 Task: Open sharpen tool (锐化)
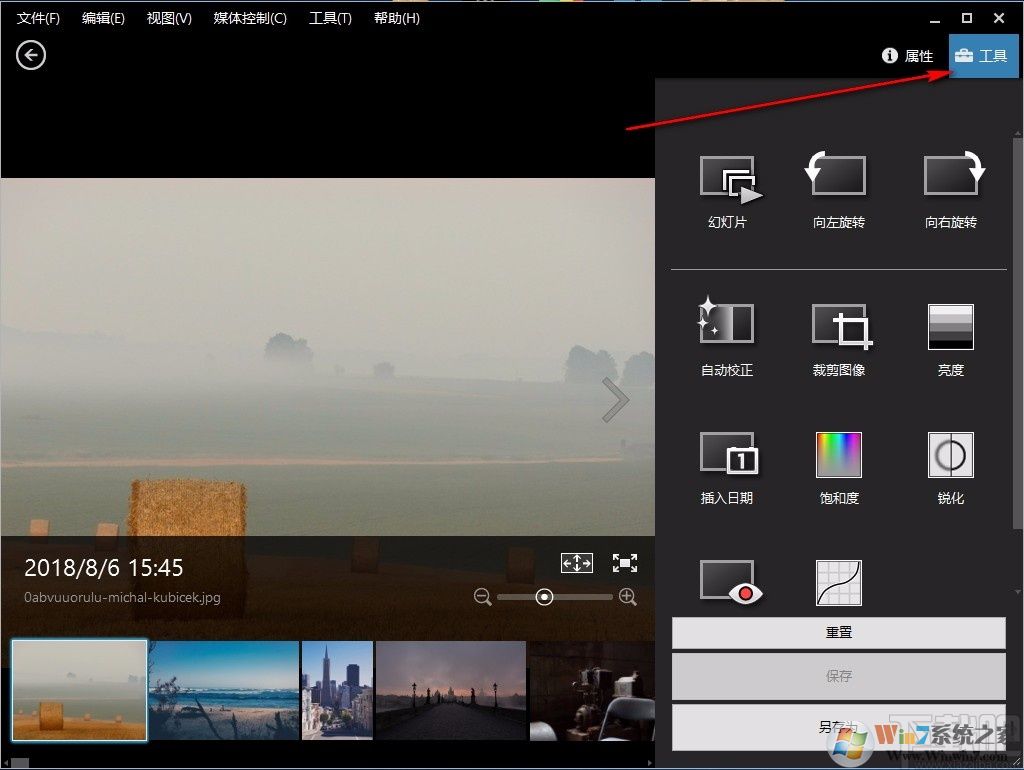951,468
